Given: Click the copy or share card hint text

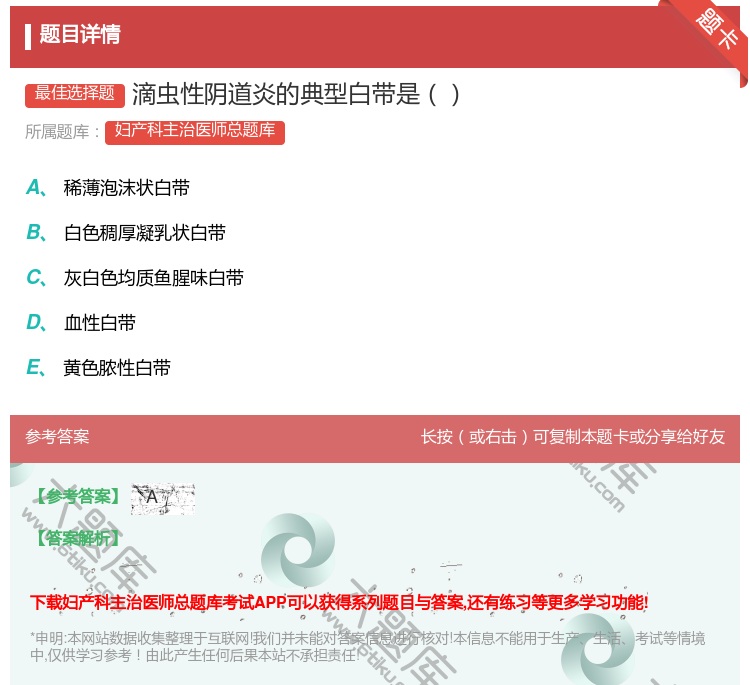Looking at the screenshot, I should (x=572, y=437).
